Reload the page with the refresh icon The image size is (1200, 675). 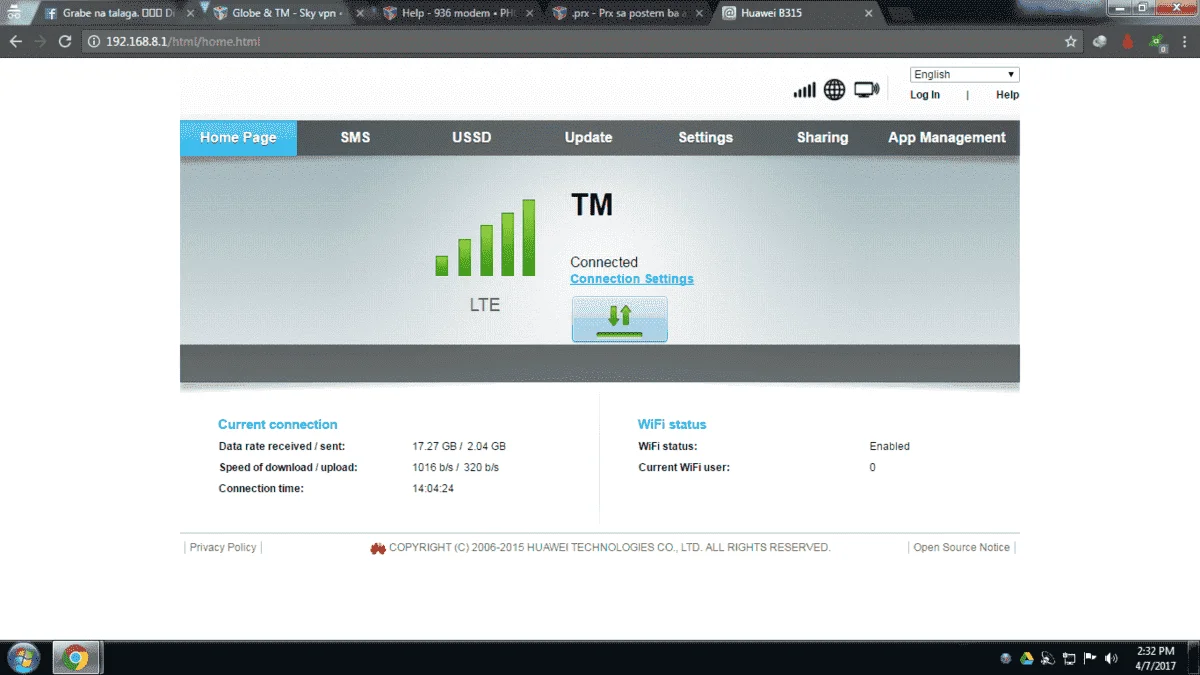(65, 42)
